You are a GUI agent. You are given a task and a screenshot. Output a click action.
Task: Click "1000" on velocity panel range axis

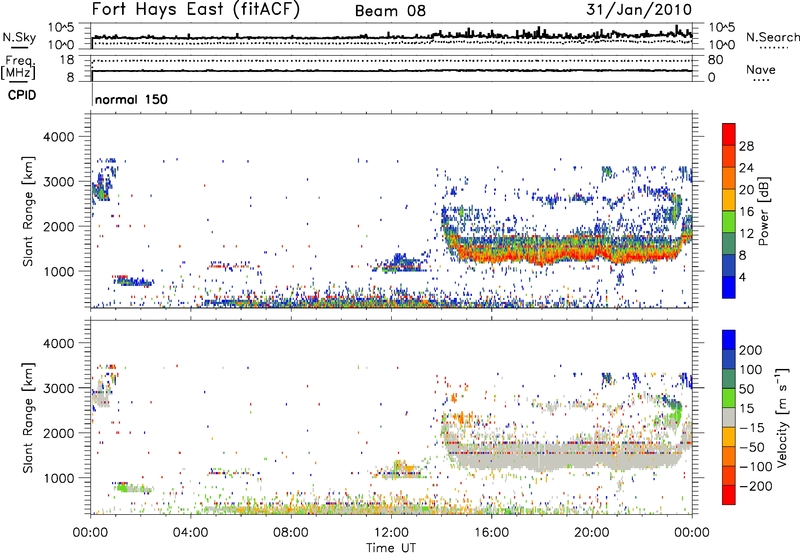click(x=58, y=478)
